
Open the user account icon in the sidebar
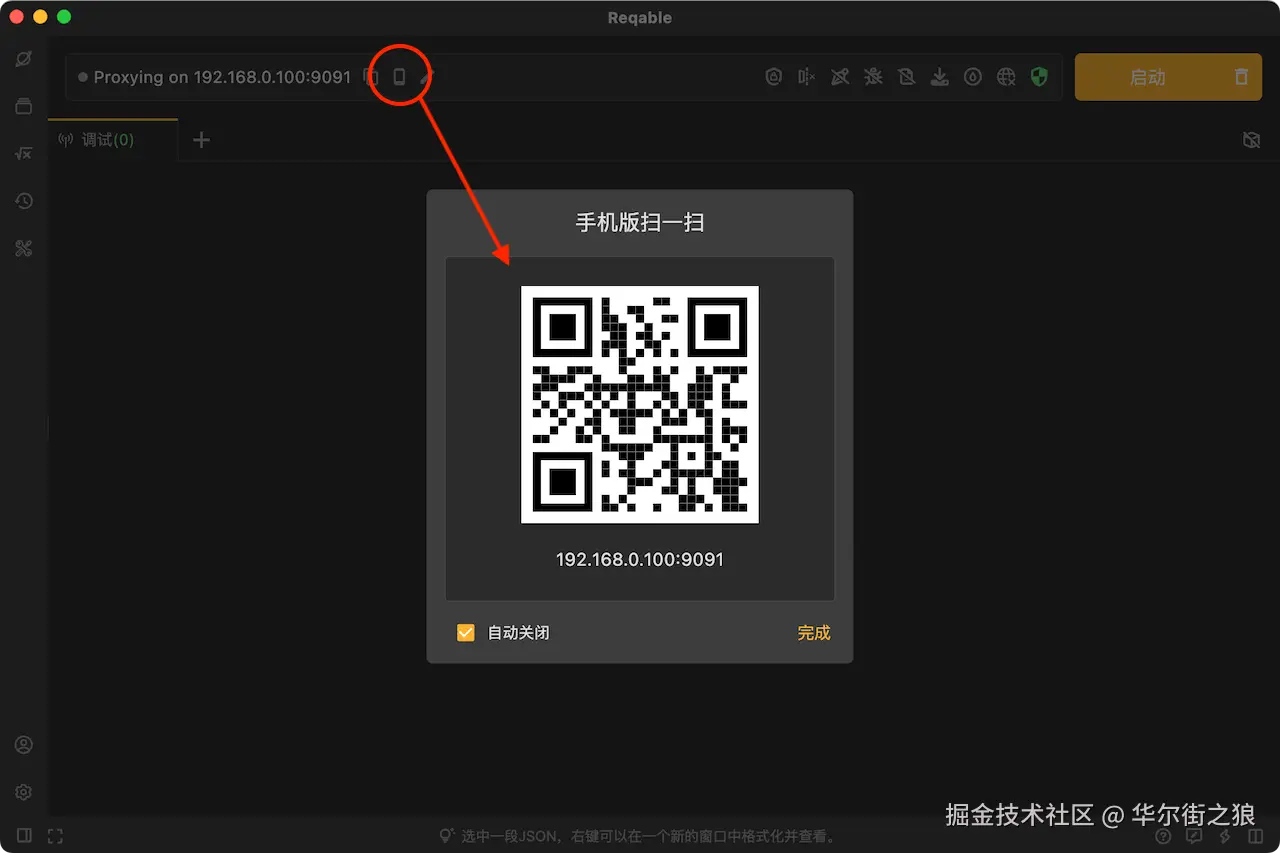(24, 745)
